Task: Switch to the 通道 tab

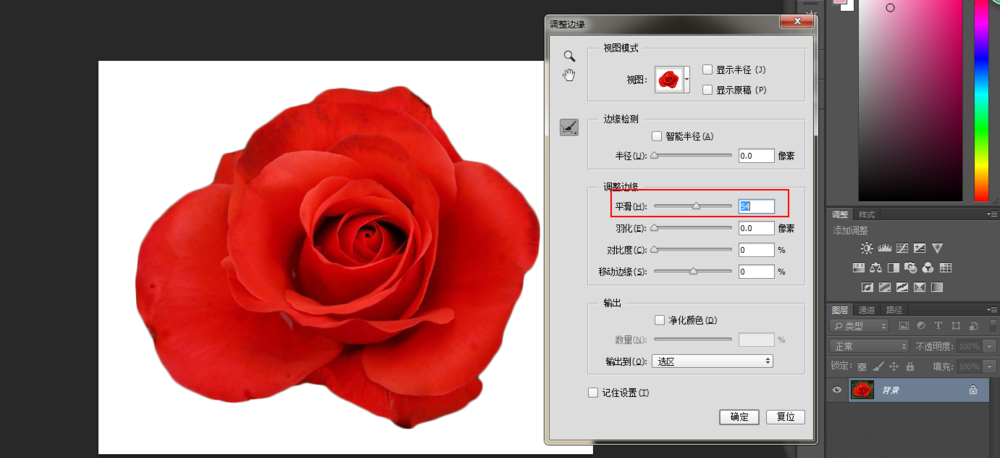Action: click(867, 310)
